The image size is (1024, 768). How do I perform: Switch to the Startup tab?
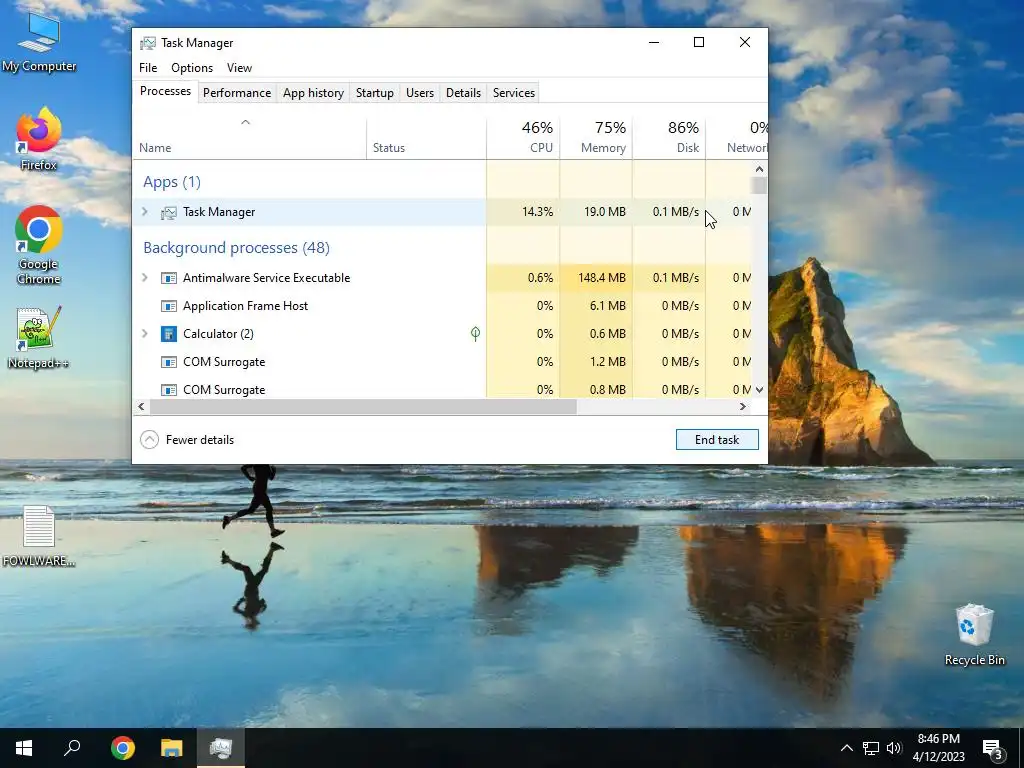click(375, 93)
